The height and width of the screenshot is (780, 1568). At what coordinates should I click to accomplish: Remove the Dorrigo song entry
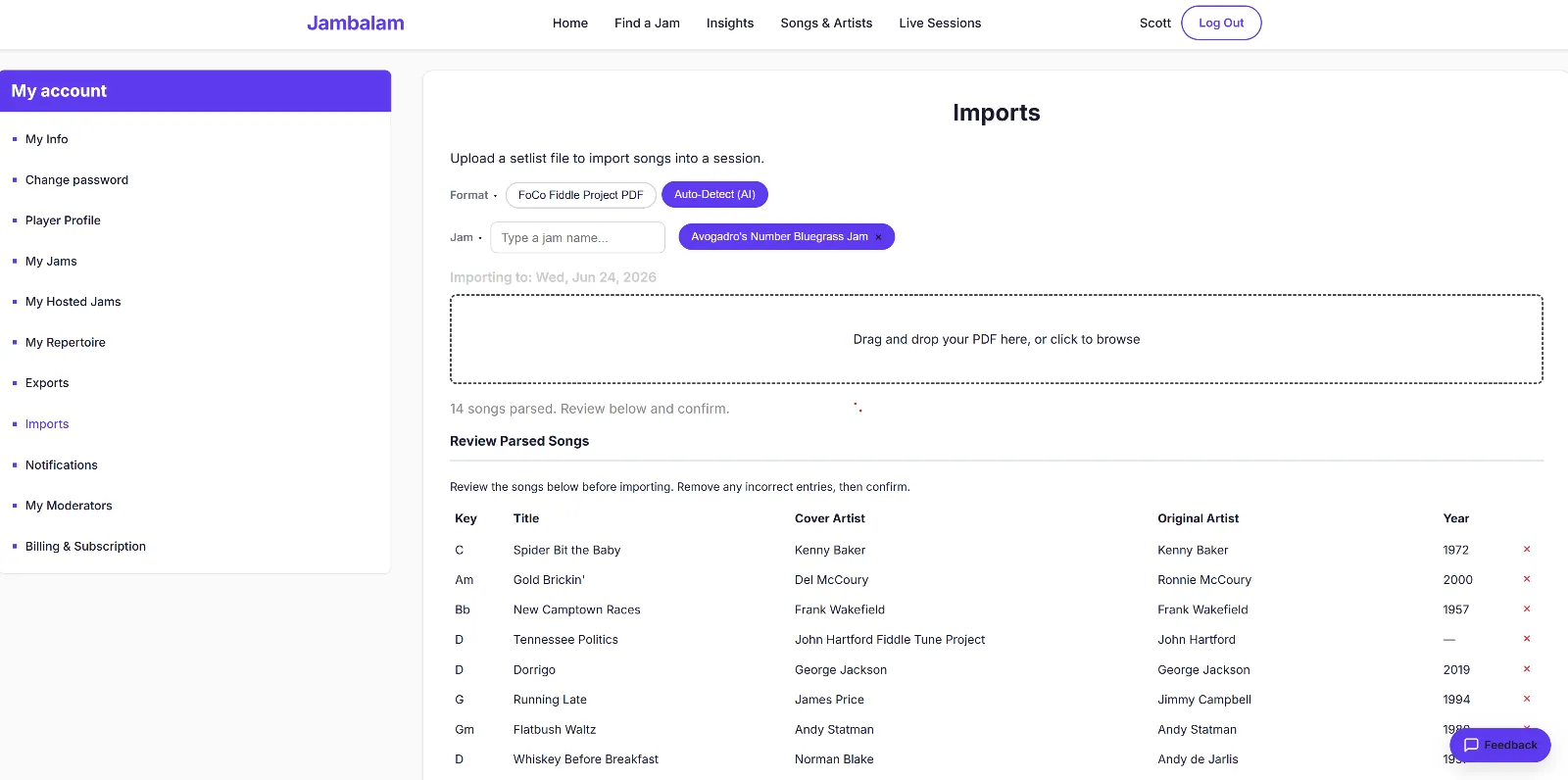tap(1526, 669)
